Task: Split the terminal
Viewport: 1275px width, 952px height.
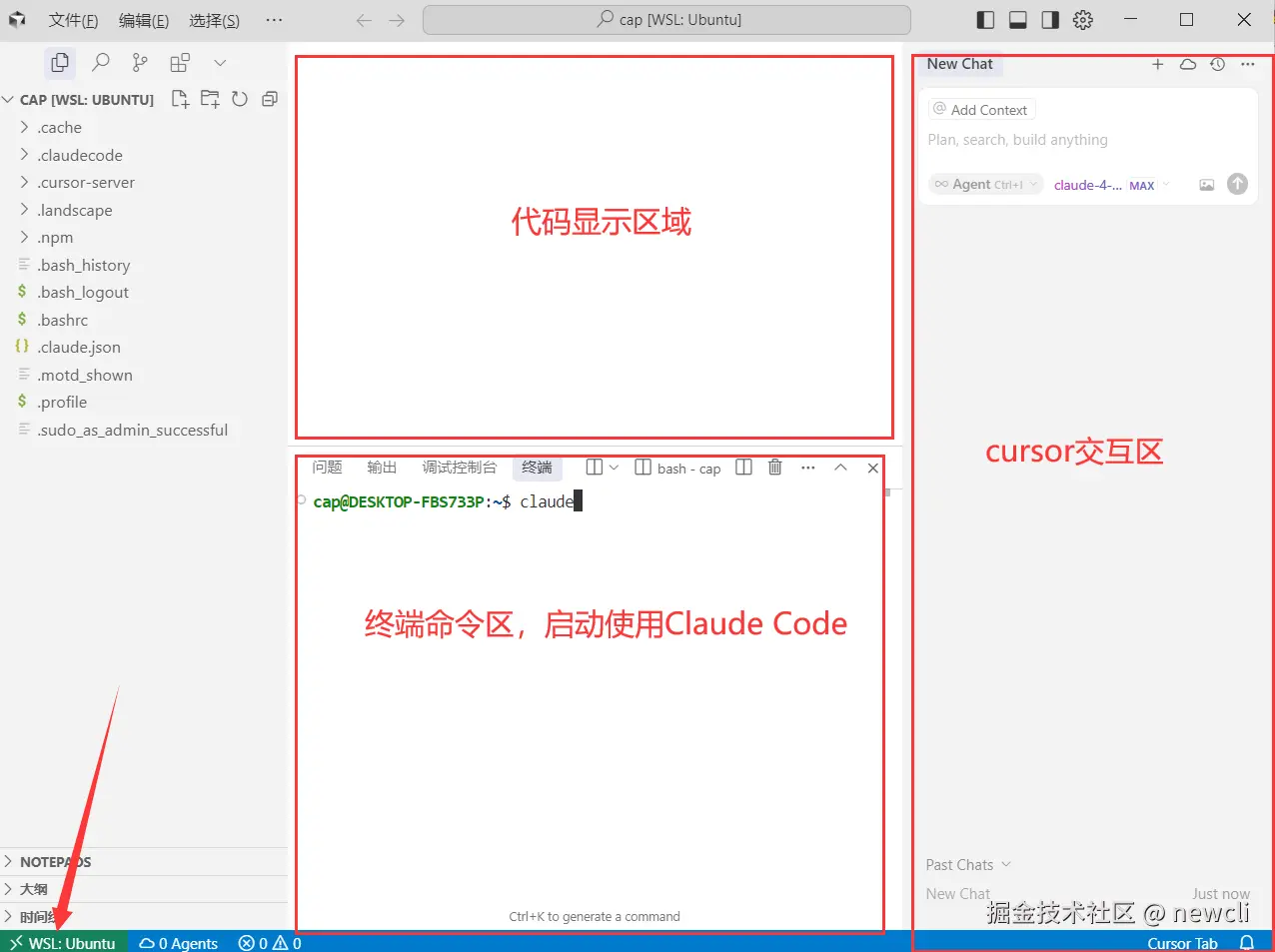Action: [743, 468]
